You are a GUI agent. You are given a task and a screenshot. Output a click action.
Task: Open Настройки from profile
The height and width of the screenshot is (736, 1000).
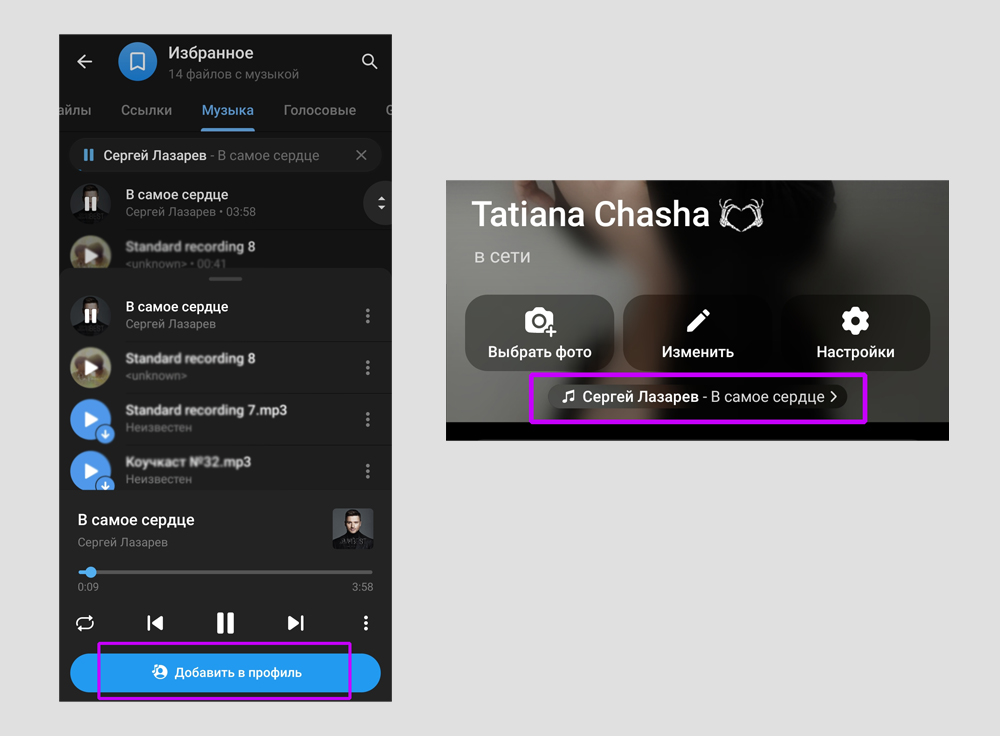[x=855, y=333]
